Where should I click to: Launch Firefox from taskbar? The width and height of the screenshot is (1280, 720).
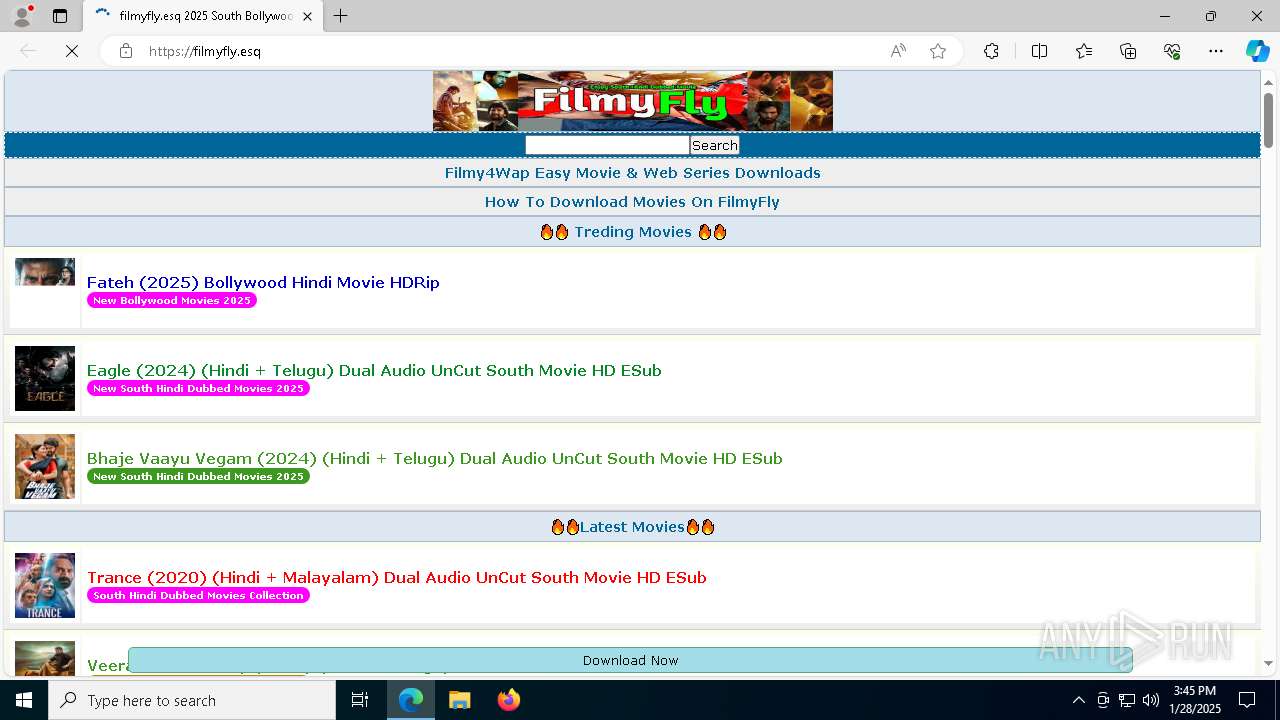click(x=508, y=700)
